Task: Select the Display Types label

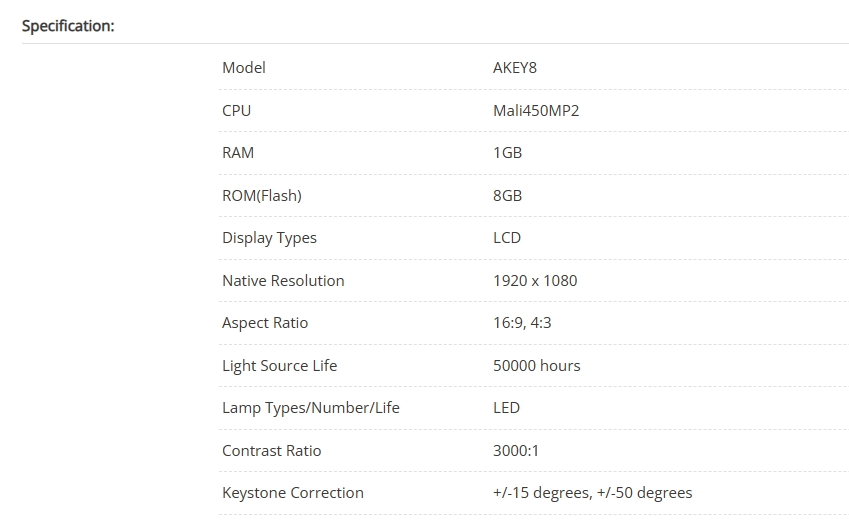Action: click(269, 238)
